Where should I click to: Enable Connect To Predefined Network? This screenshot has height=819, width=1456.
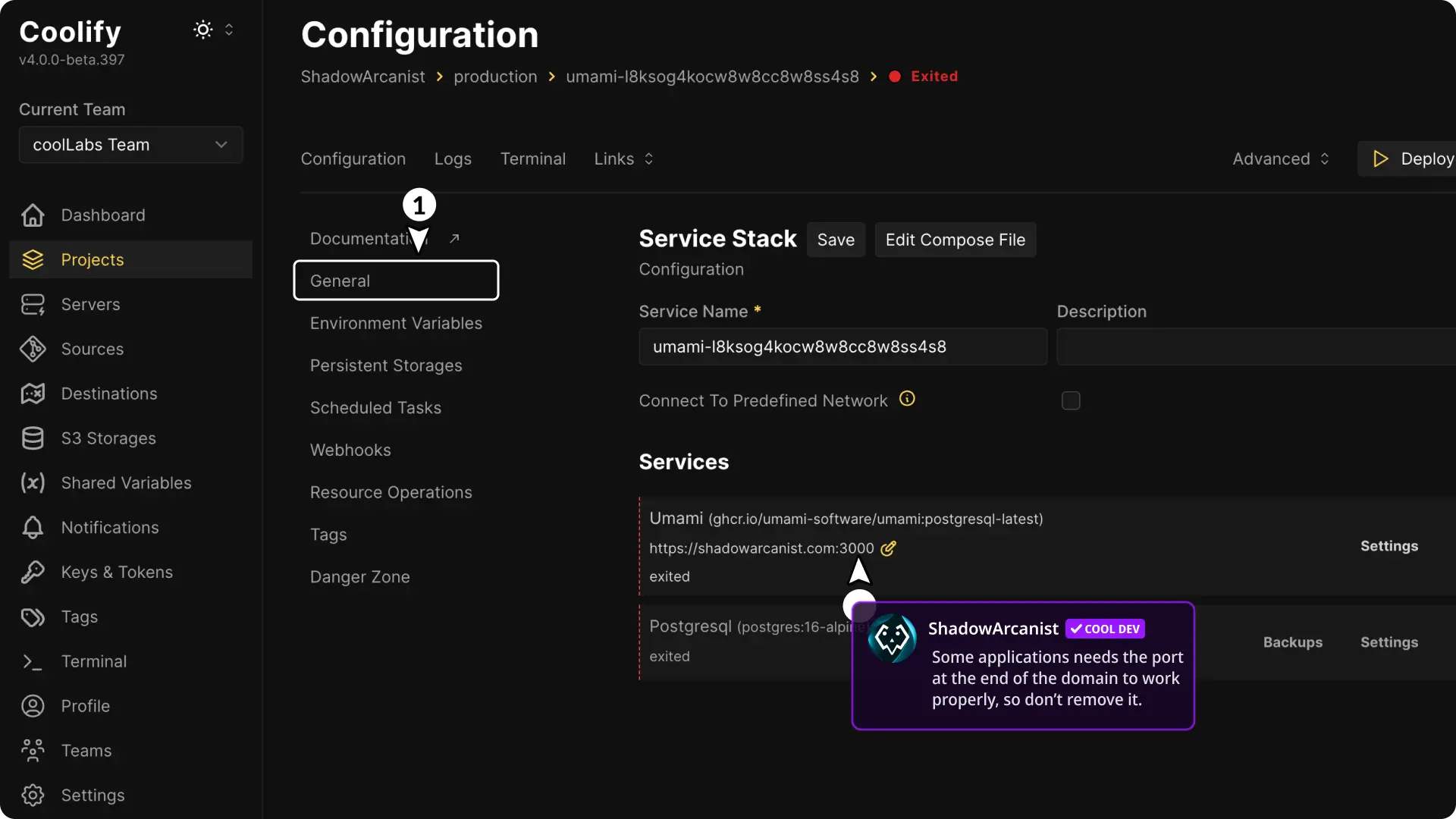[1070, 400]
